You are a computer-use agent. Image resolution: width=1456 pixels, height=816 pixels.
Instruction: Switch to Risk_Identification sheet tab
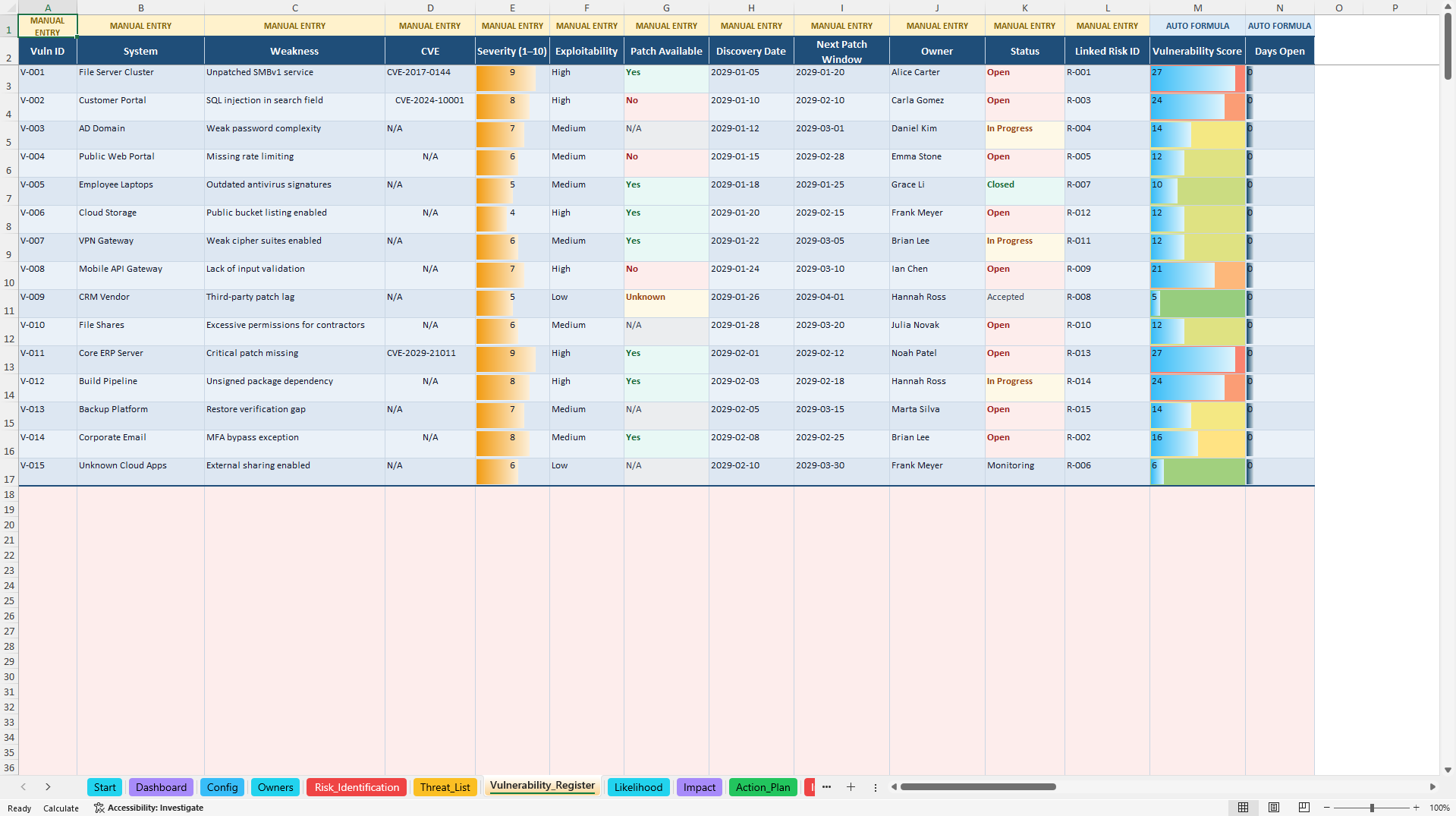tap(357, 787)
